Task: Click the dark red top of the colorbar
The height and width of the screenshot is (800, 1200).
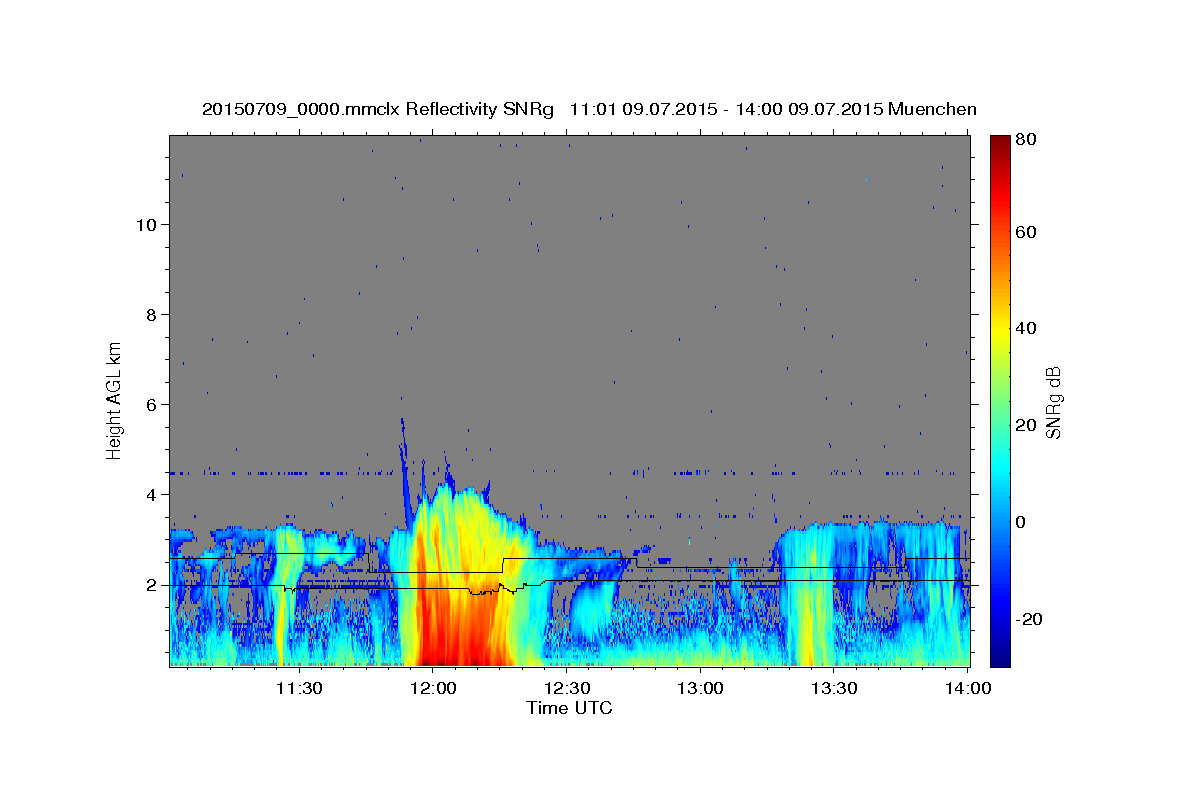Action: click(x=1000, y=145)
